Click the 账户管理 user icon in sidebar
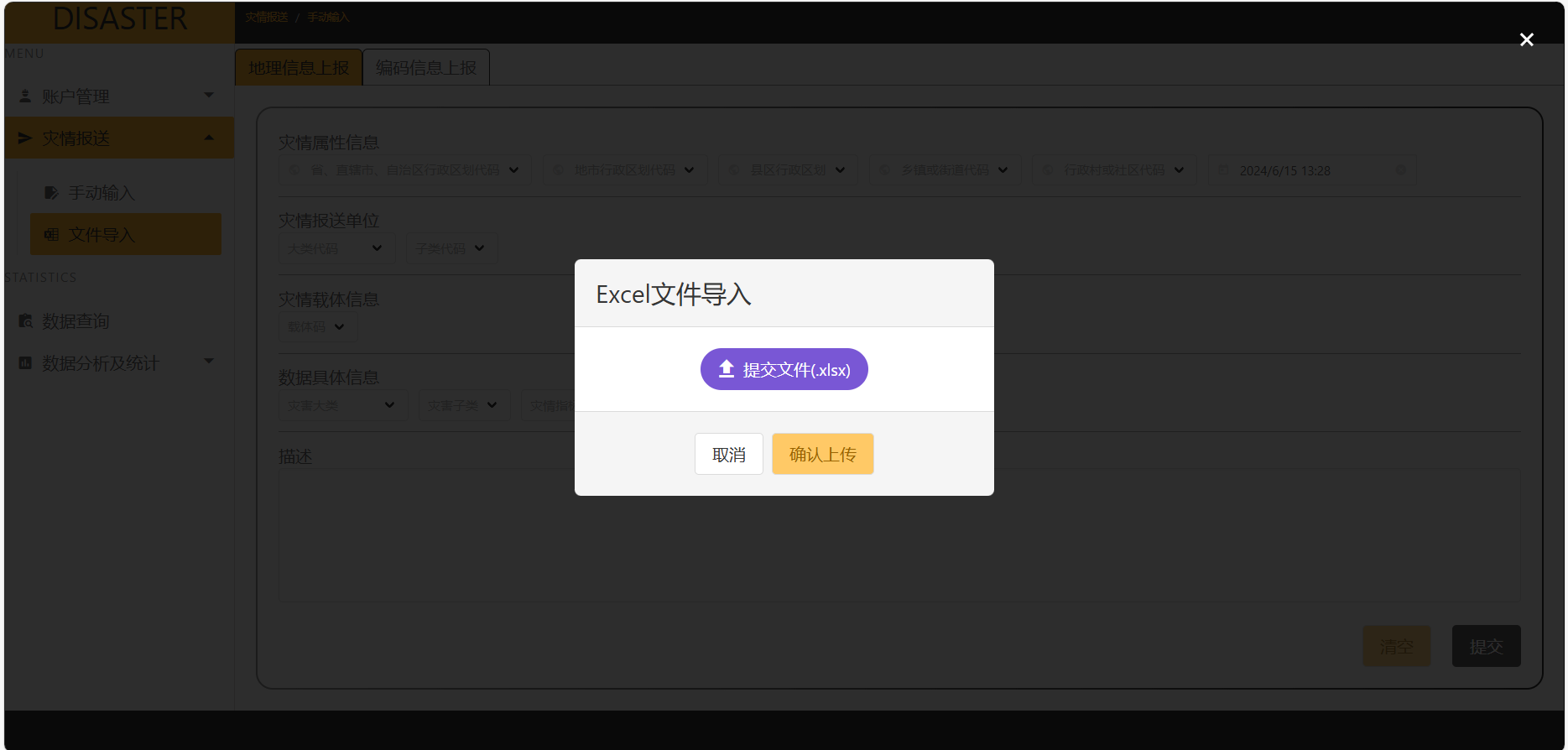Screen dimensions: 1568x750 click(25, 96)
